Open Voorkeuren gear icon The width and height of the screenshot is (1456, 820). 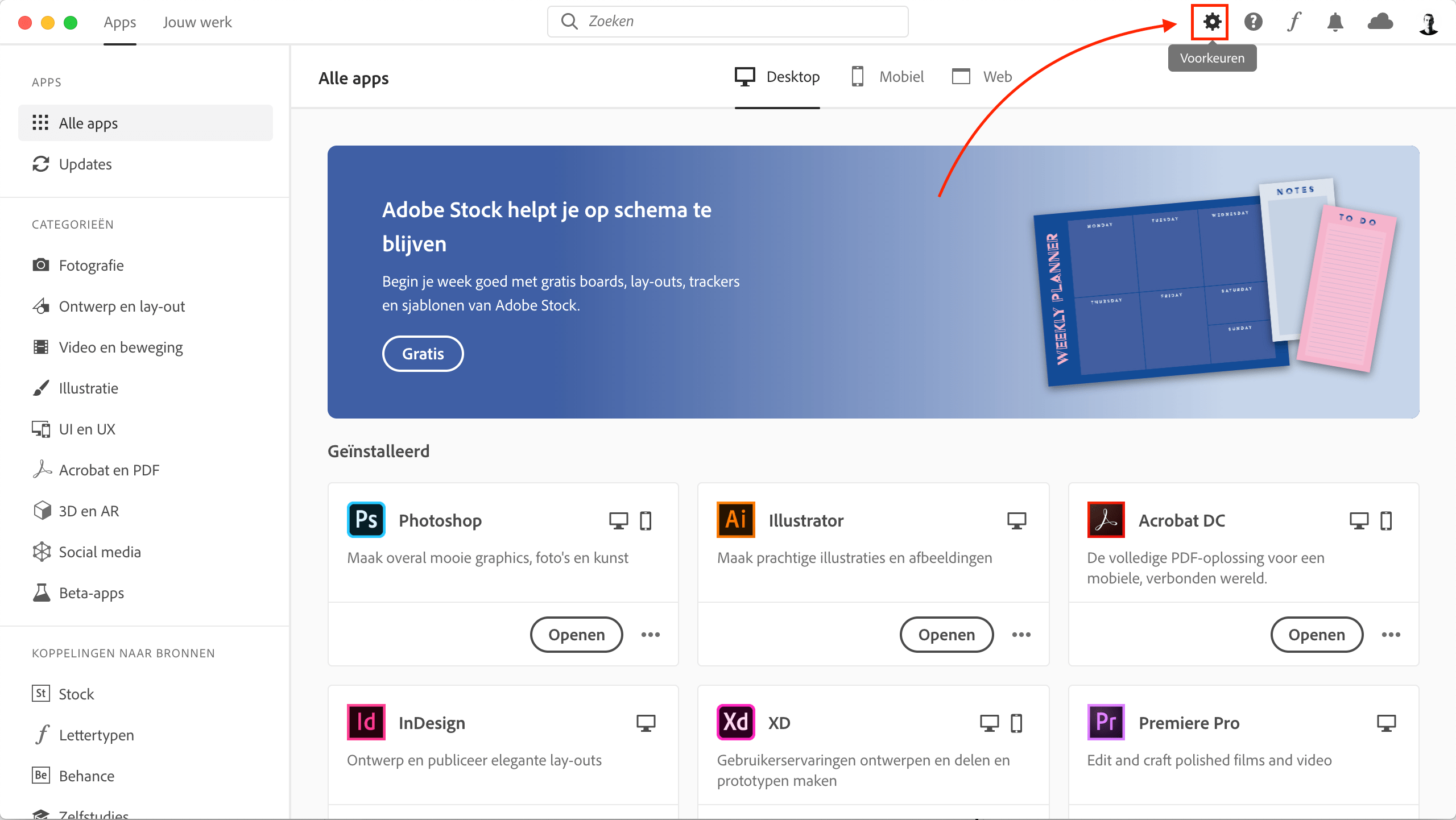coord(1212,22)
